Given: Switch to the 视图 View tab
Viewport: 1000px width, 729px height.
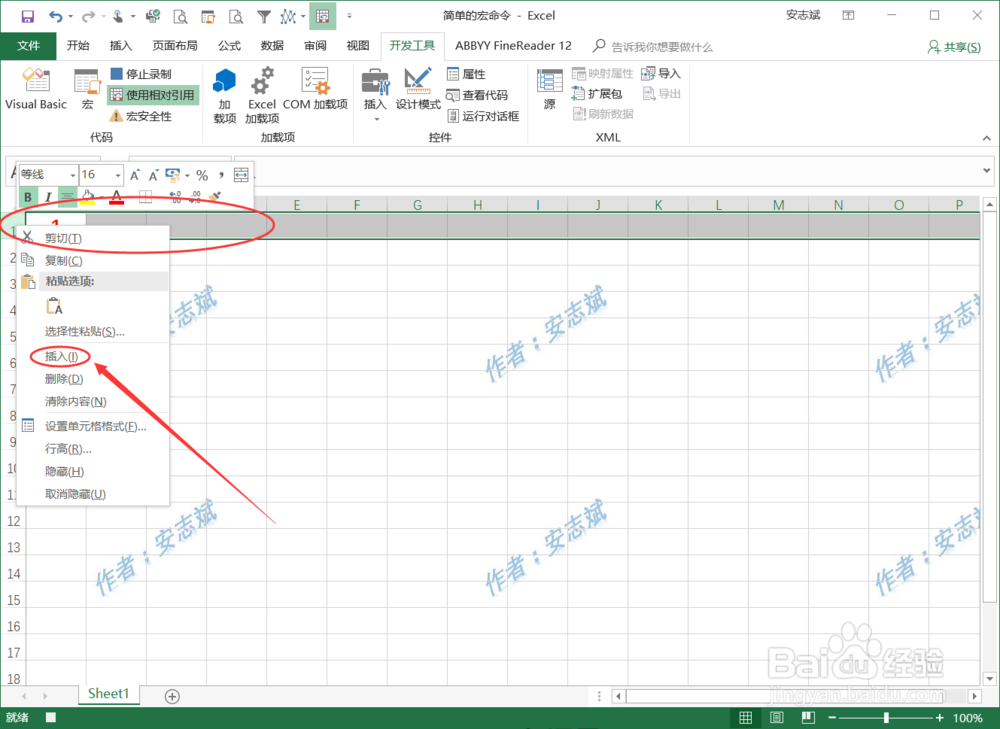Looking at the screenshot, I should (358, 45).
